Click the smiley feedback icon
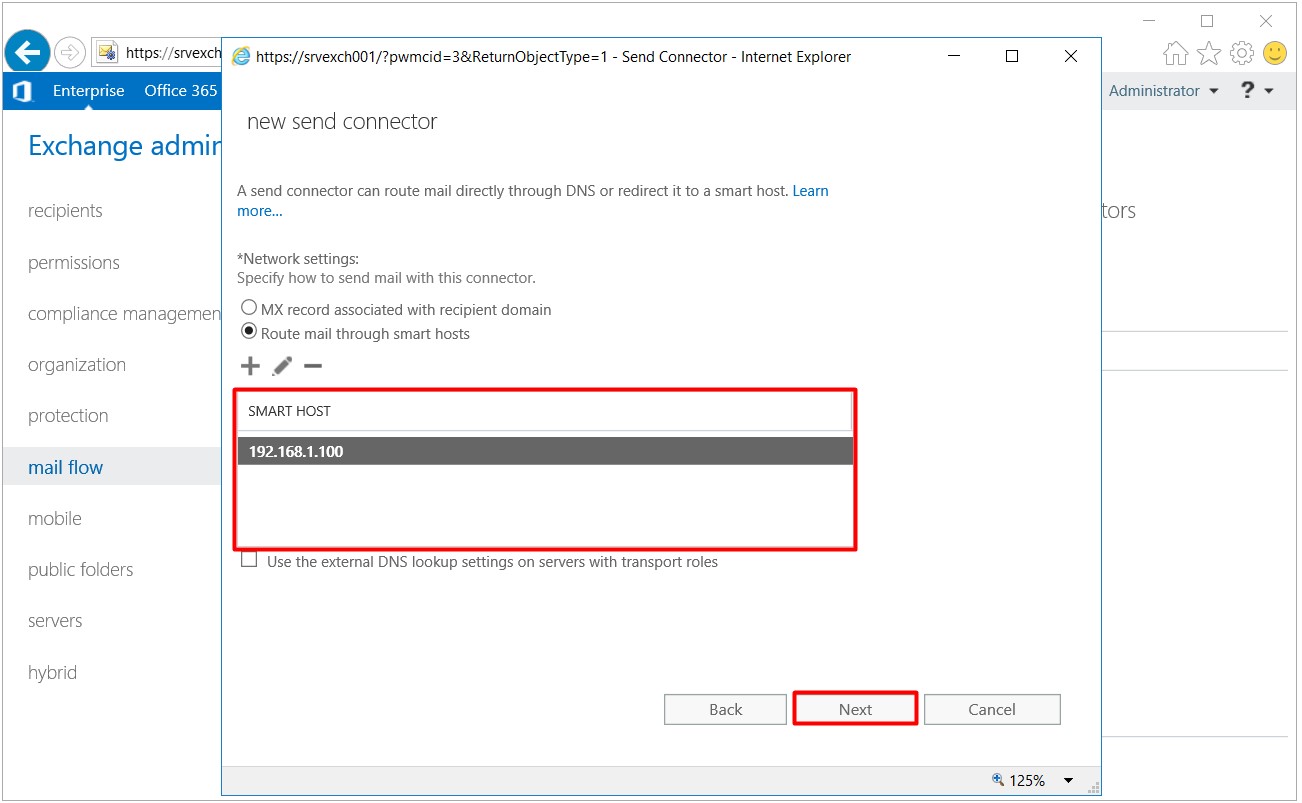Viewport: 1302px width, 803px height. pos(1275,53)
